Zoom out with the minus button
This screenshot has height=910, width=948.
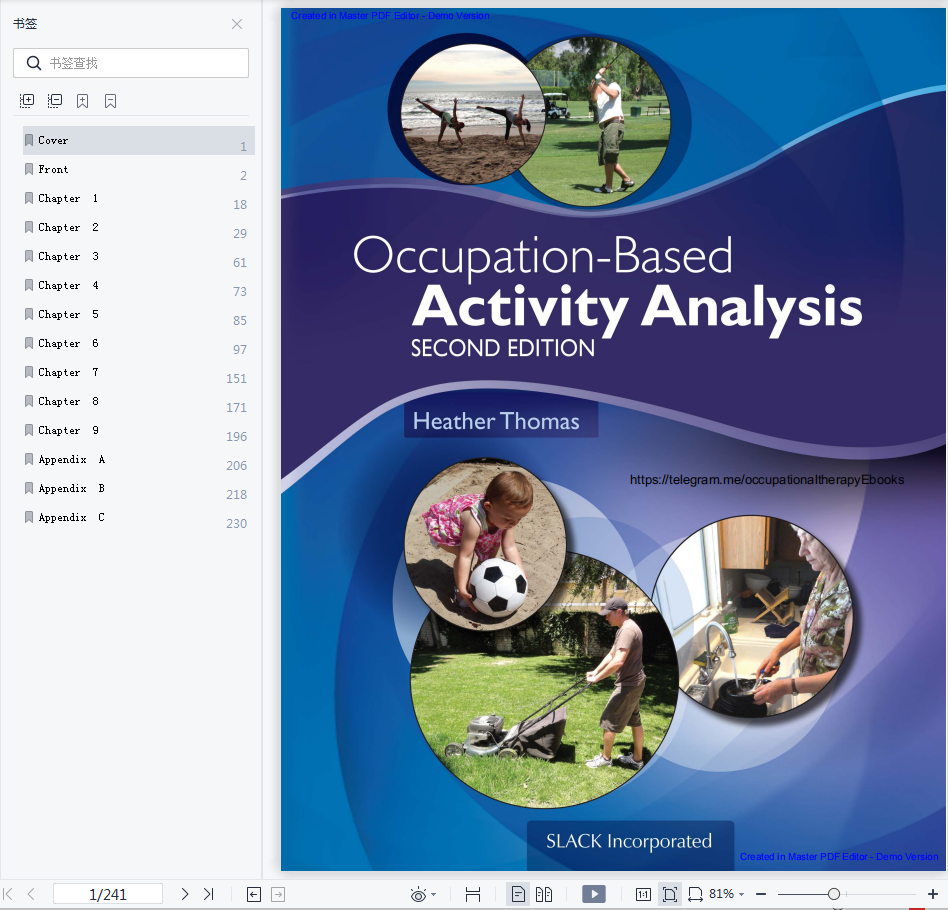761,894
